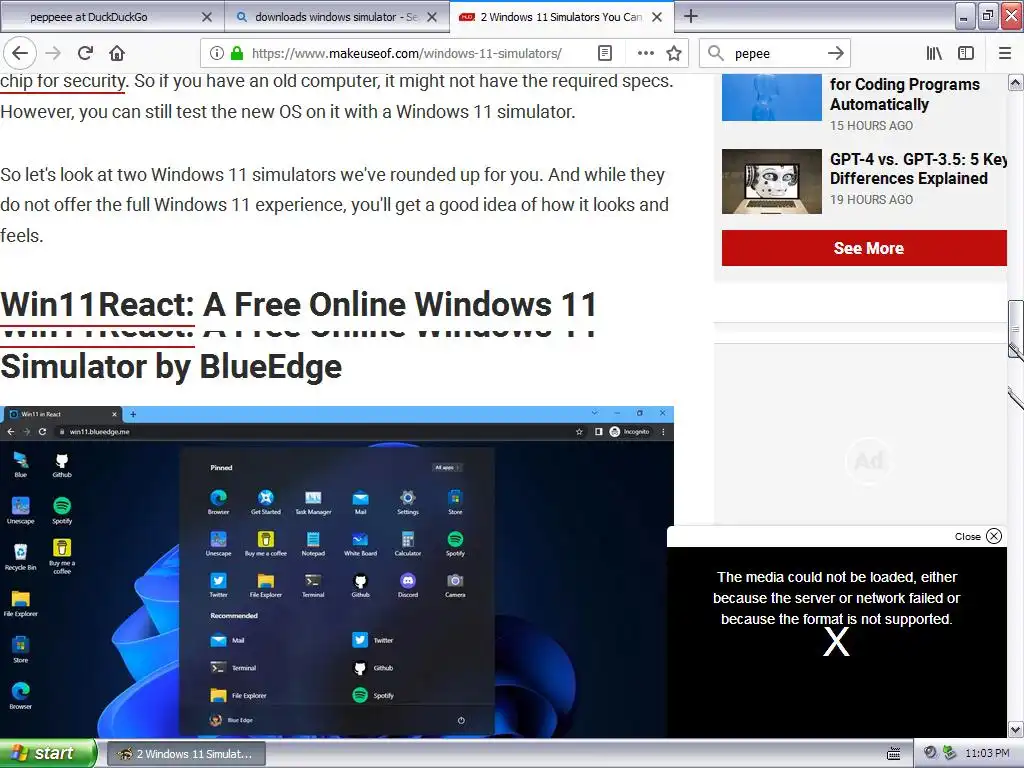Open Coding Programs Automatically article
Image resolution: width=1024 pixels, height=768 pixels.
[904, 94]
